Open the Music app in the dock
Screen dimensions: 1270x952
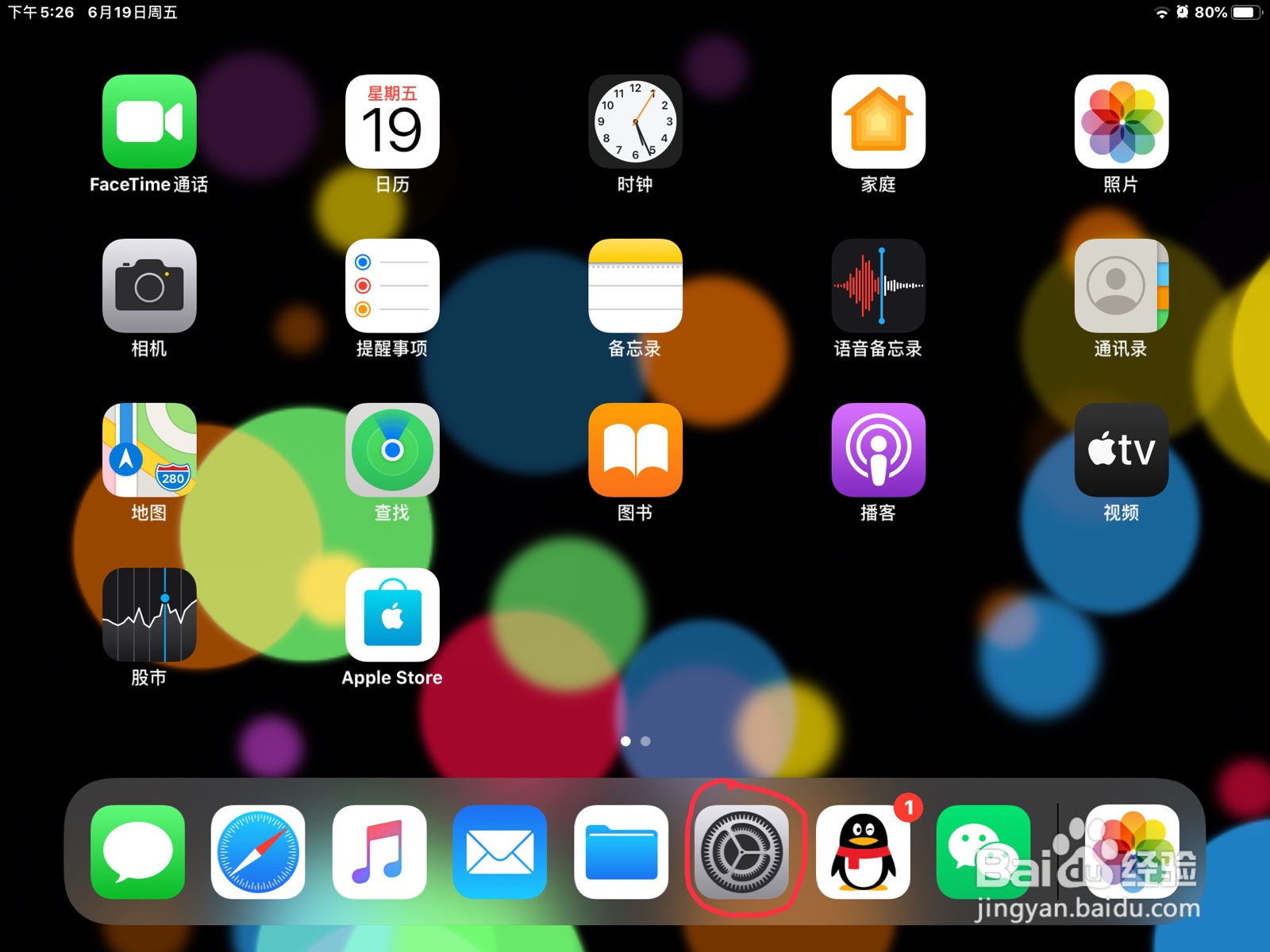[379, 852]
